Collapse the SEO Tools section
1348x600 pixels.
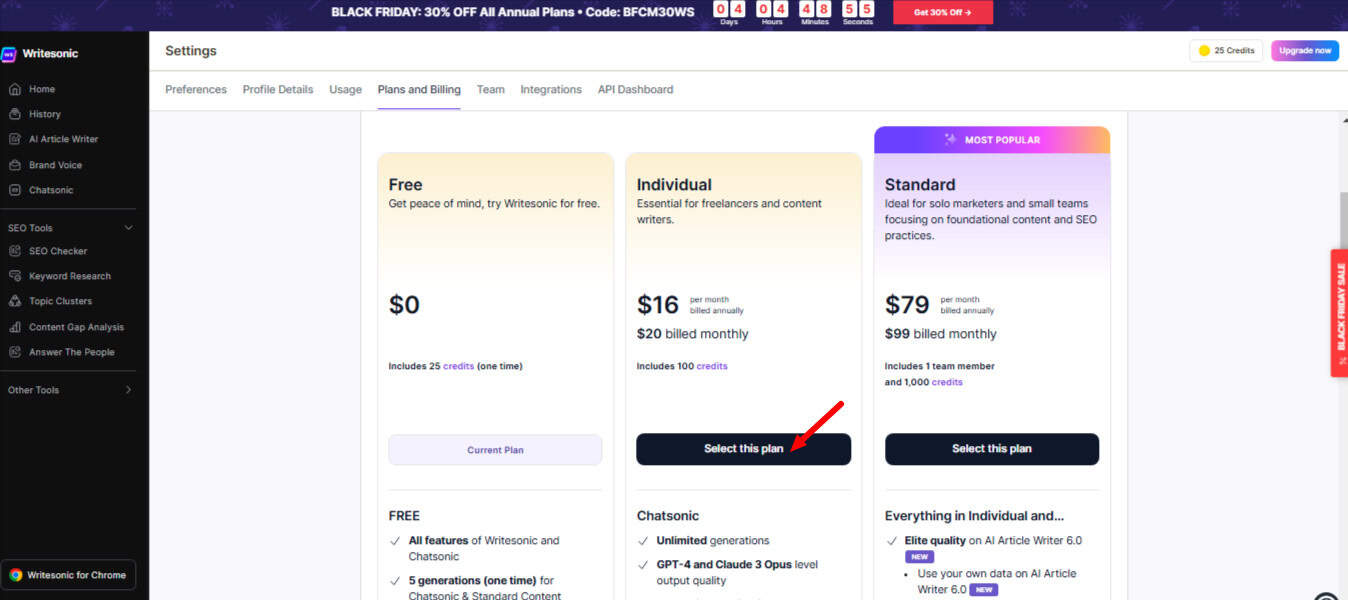128,228
